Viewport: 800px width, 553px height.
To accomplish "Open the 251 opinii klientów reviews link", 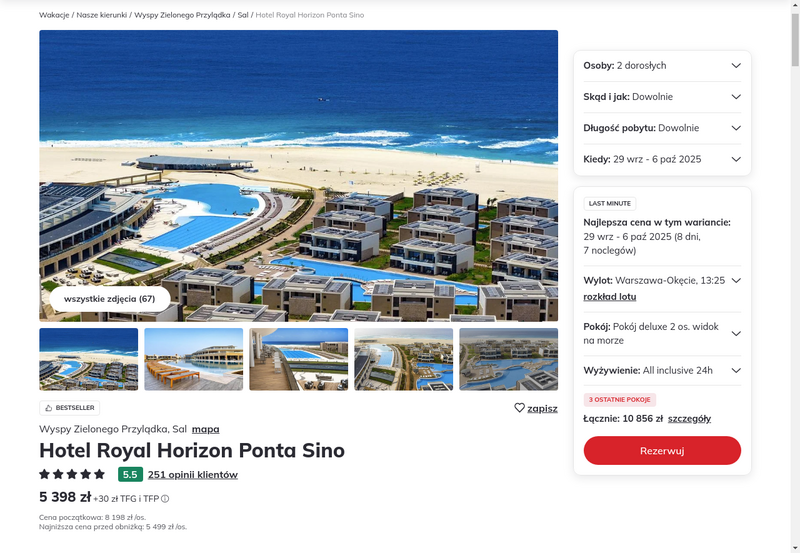I will tap(193, 475).
